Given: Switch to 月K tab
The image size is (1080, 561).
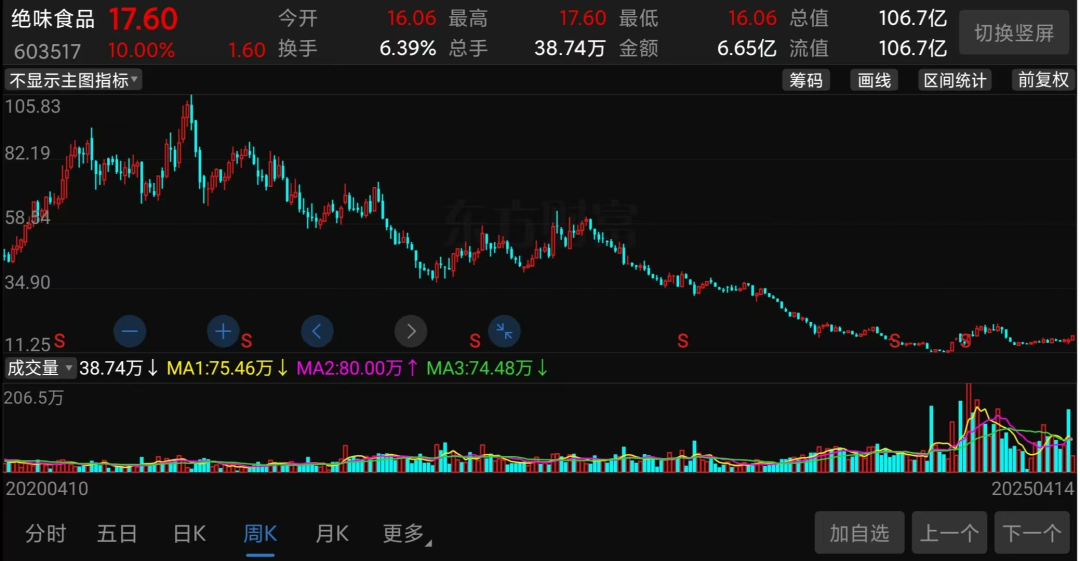Looking at the screenshot, I should [332, 533].
